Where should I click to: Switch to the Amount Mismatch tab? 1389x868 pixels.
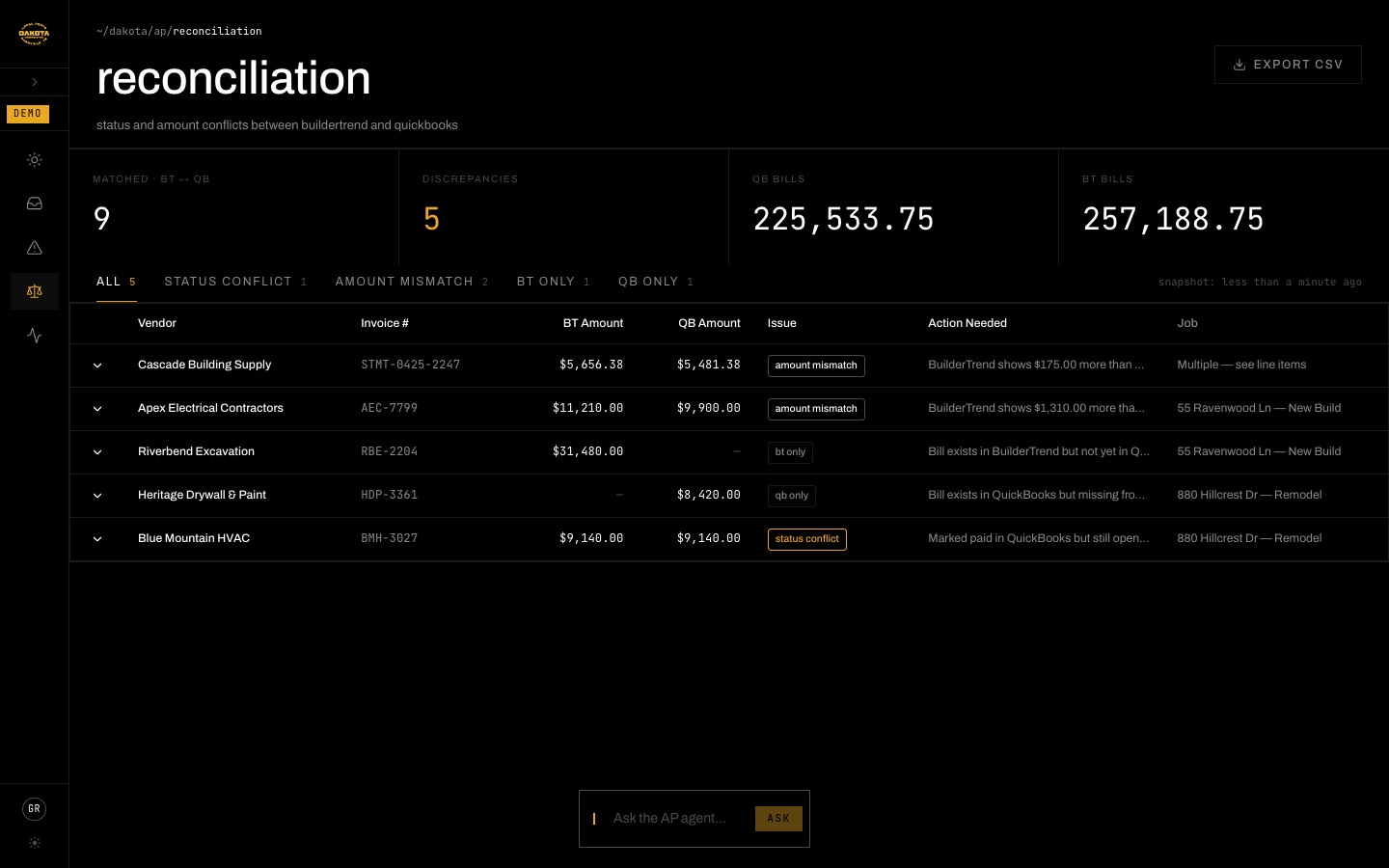[412, 282]
